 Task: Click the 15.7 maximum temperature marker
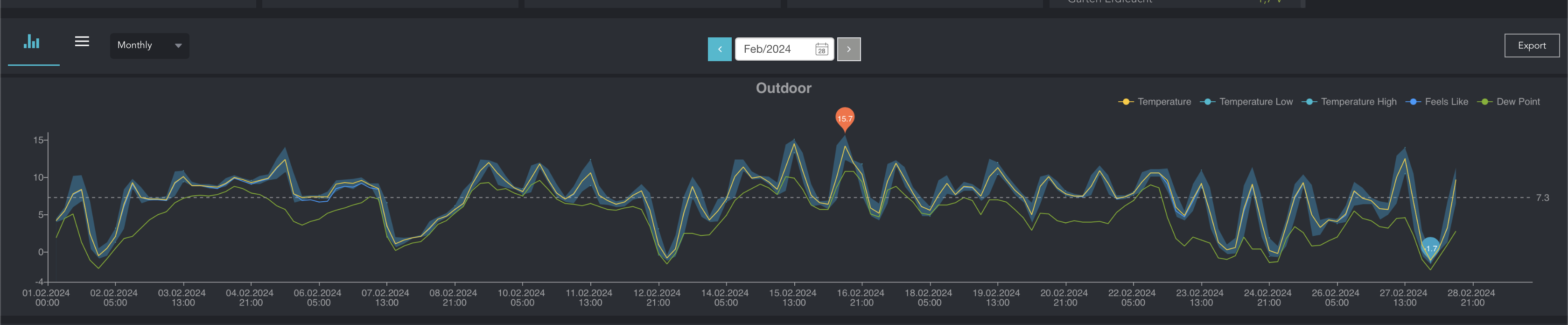(x=845, y=118)
